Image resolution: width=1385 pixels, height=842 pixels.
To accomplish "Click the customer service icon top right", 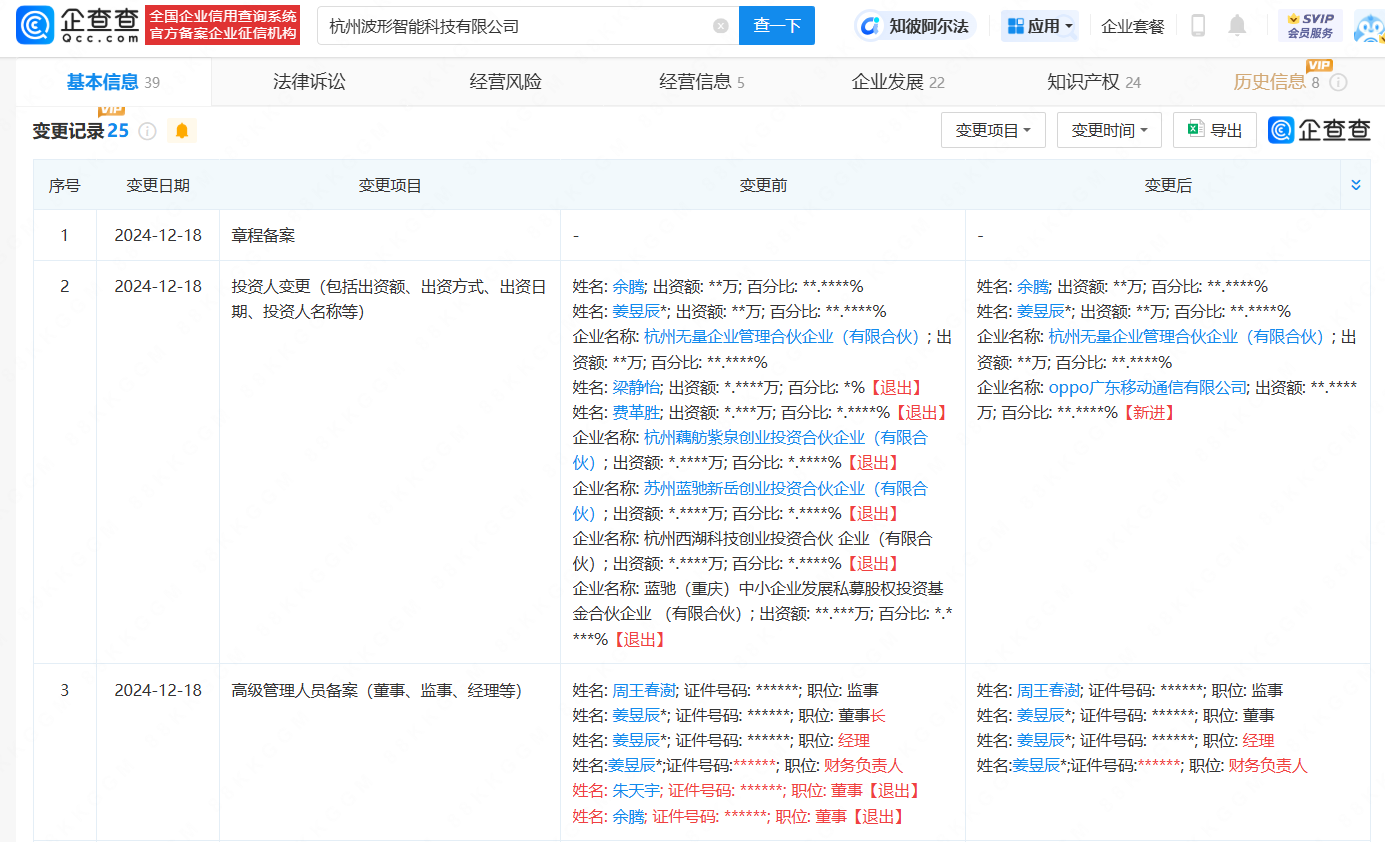I will point(1368,26).
